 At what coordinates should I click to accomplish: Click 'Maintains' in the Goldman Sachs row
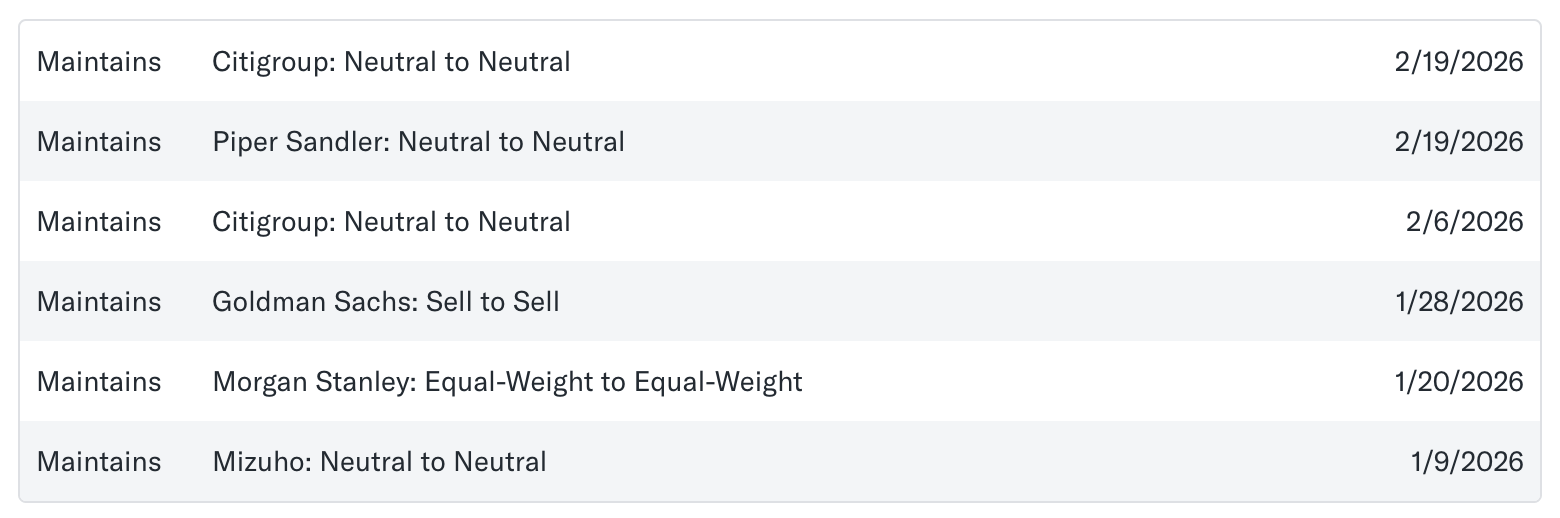pos(99,302)
